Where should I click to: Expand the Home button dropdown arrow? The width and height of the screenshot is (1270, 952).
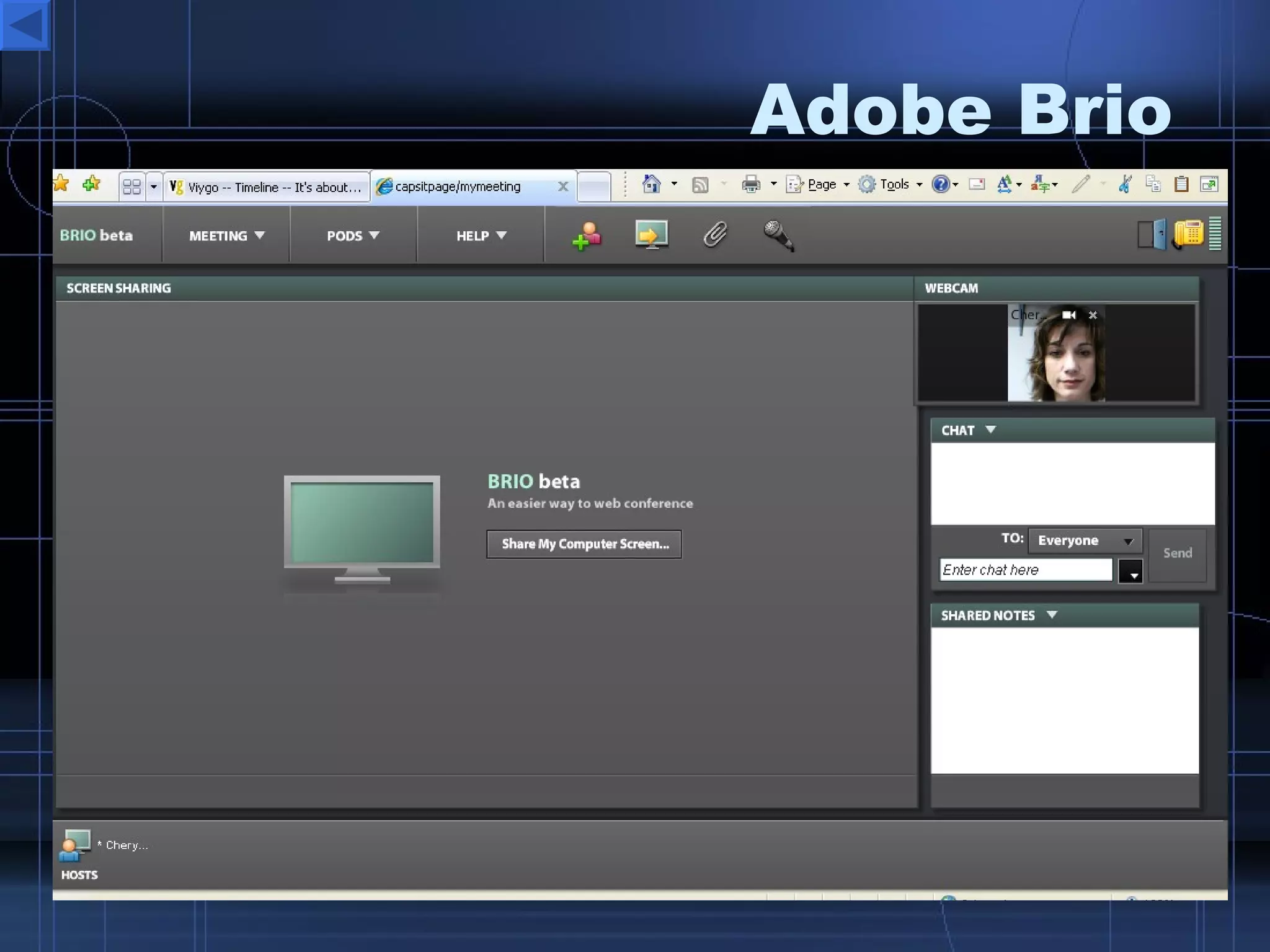click(674, 184)
